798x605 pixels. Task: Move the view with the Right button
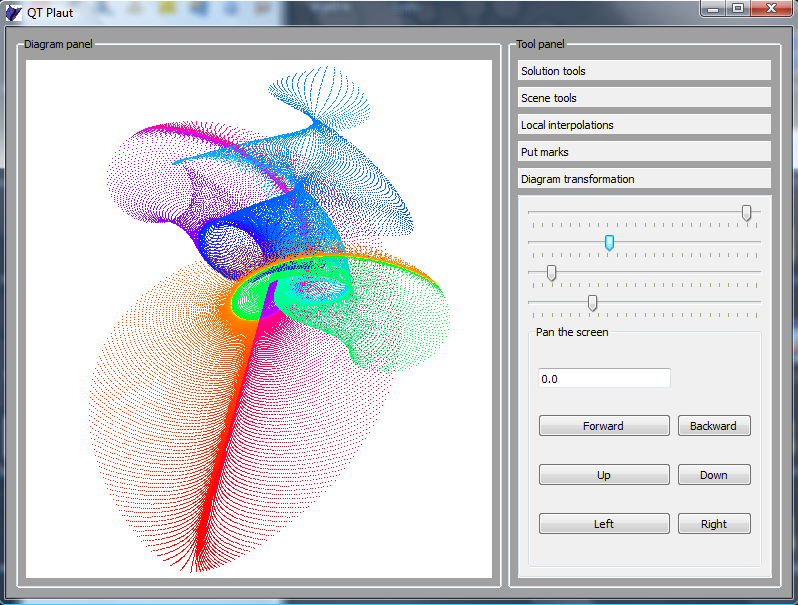(714, 524)
